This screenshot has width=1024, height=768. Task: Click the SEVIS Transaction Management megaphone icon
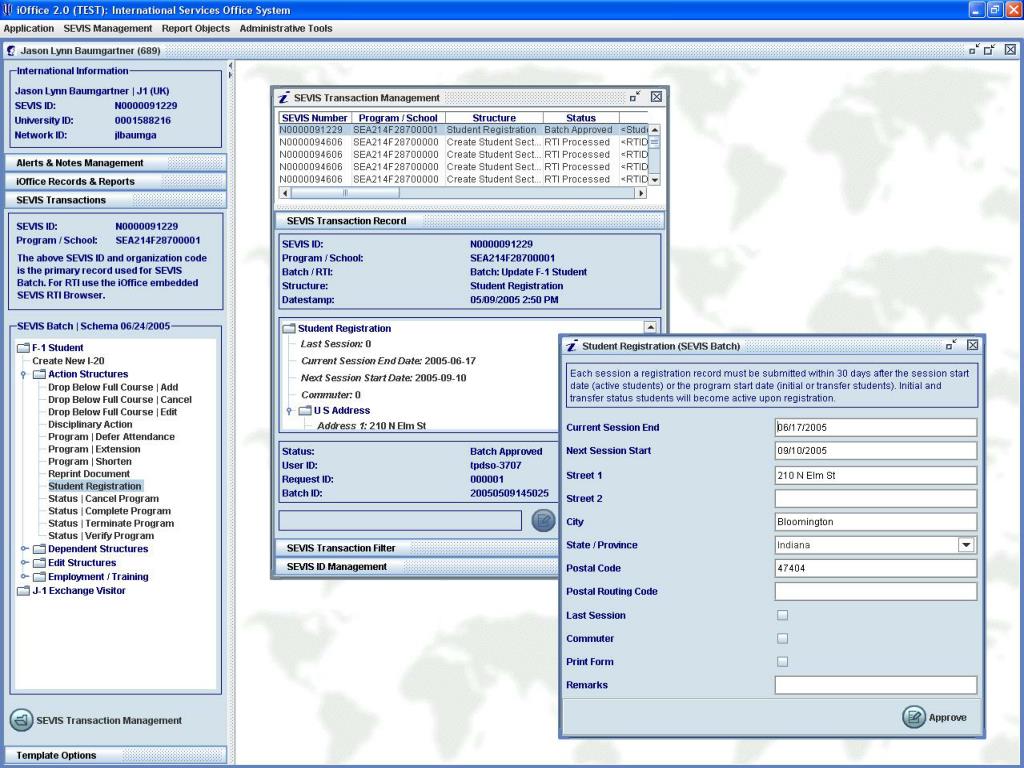22,720
